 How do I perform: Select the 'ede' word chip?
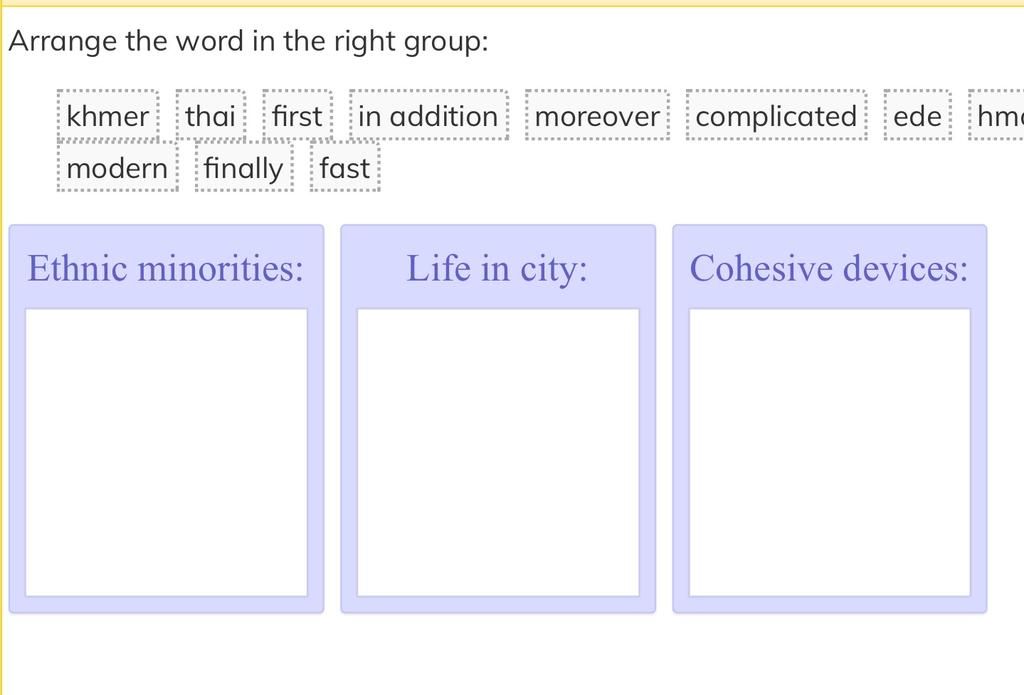pyautogui.click(x=917, y=116)
